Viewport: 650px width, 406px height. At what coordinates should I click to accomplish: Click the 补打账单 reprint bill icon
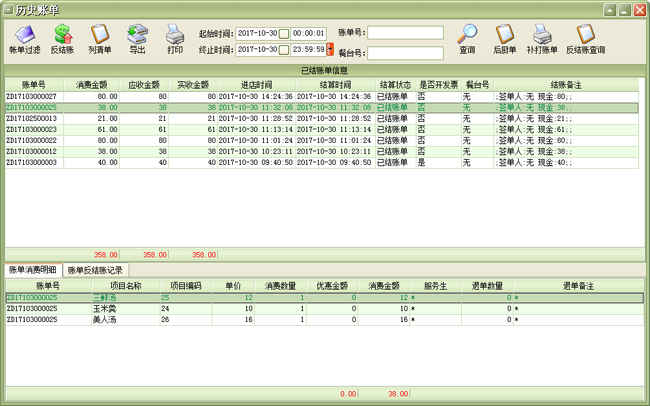click(543, 36)
